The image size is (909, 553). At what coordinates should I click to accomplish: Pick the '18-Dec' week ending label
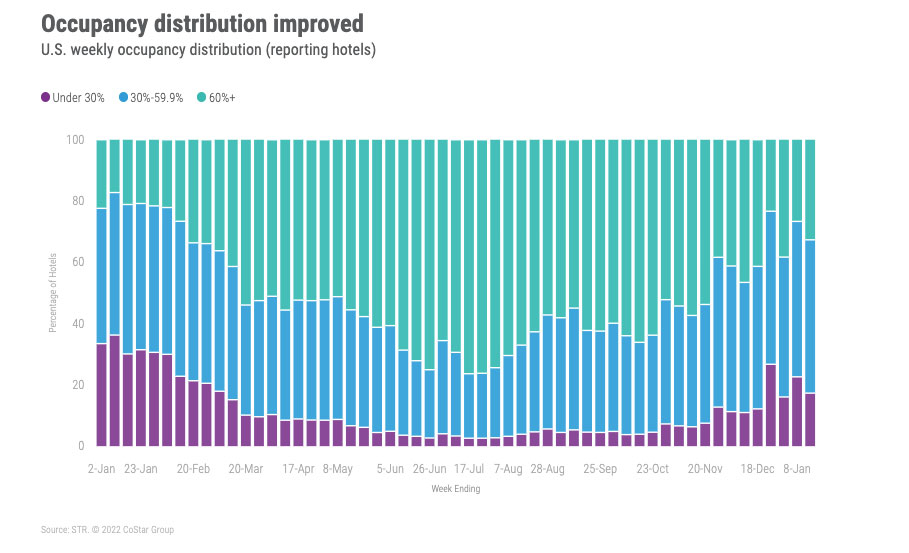(x=757, y=468)
